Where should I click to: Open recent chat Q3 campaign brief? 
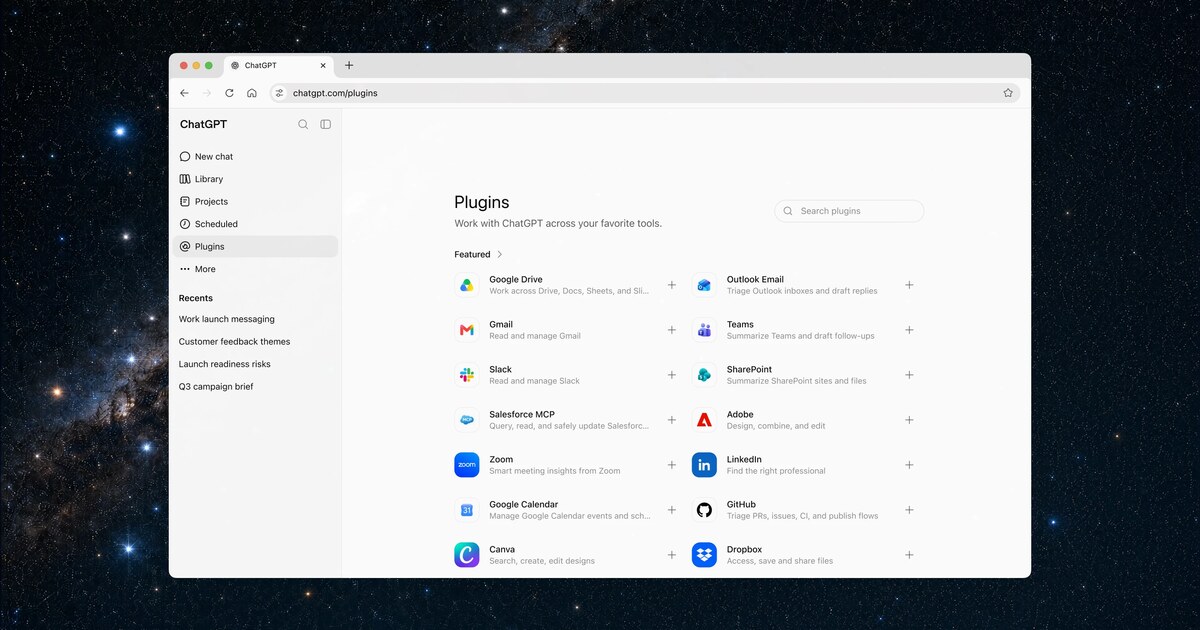216,387
